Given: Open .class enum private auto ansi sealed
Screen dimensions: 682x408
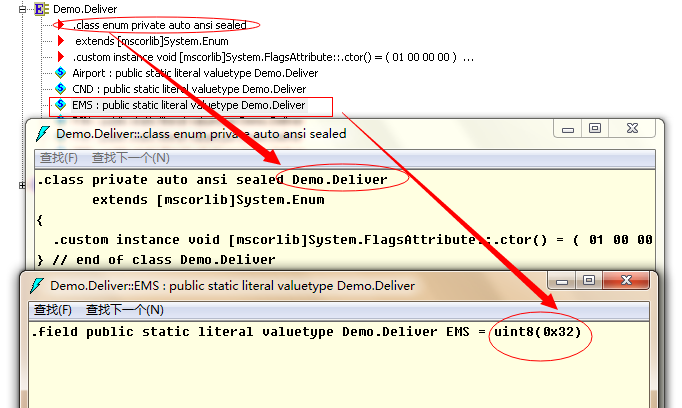Looking at the screenshot, I should pos(159,25).
